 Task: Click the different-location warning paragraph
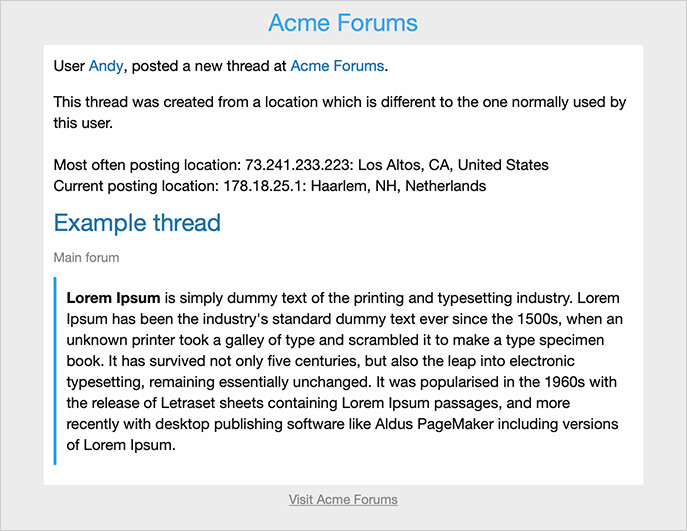(340, 113)
